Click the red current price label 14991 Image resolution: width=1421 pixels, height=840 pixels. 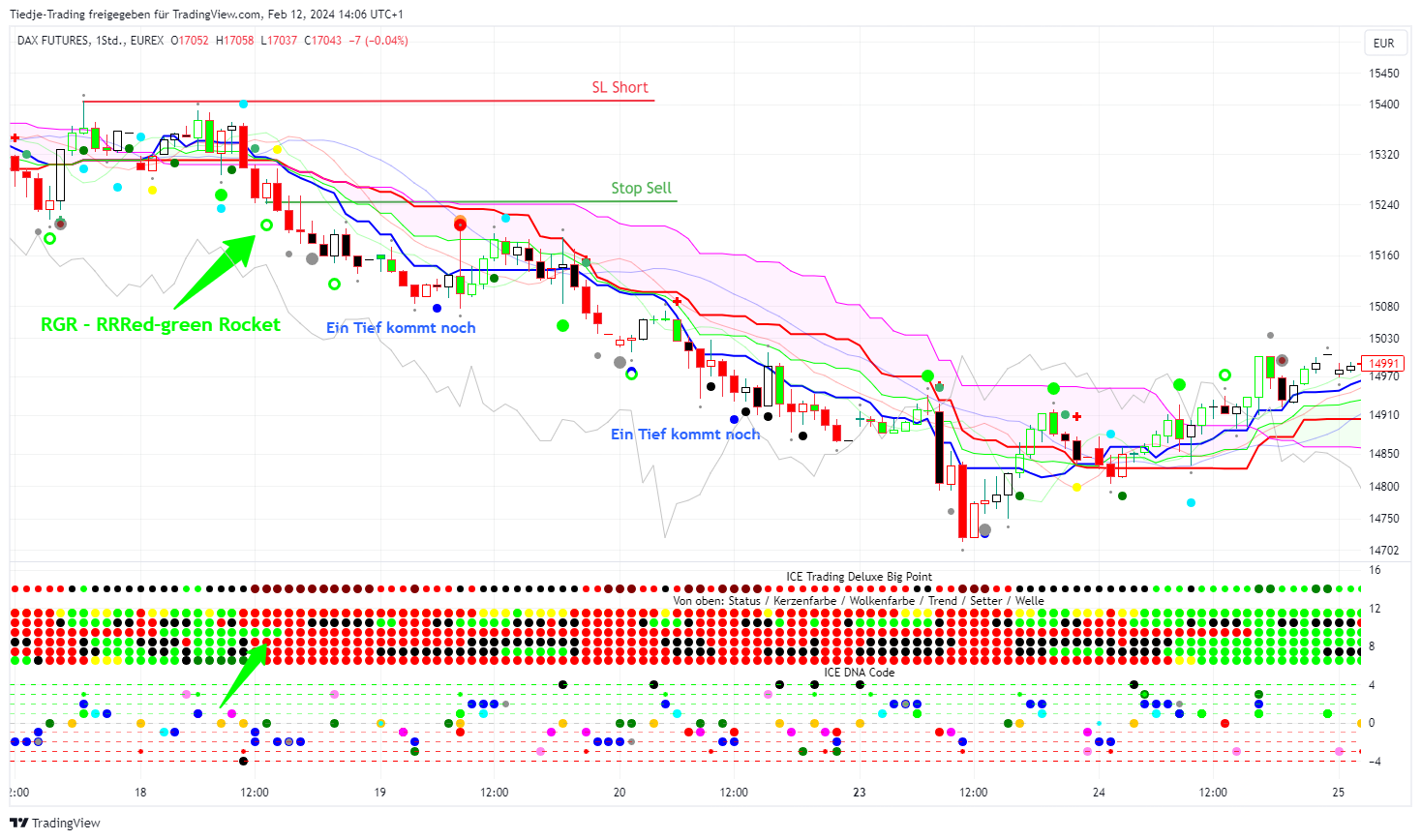point(1382,364)
